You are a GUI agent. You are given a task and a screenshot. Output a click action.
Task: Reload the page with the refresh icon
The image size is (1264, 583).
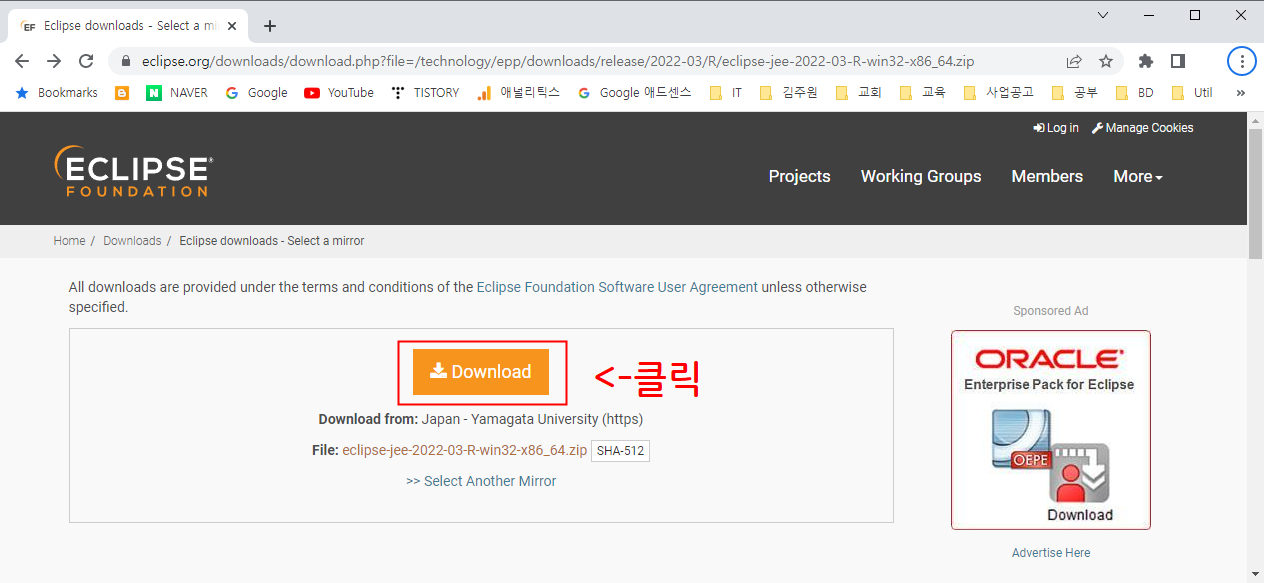point(86,61)
